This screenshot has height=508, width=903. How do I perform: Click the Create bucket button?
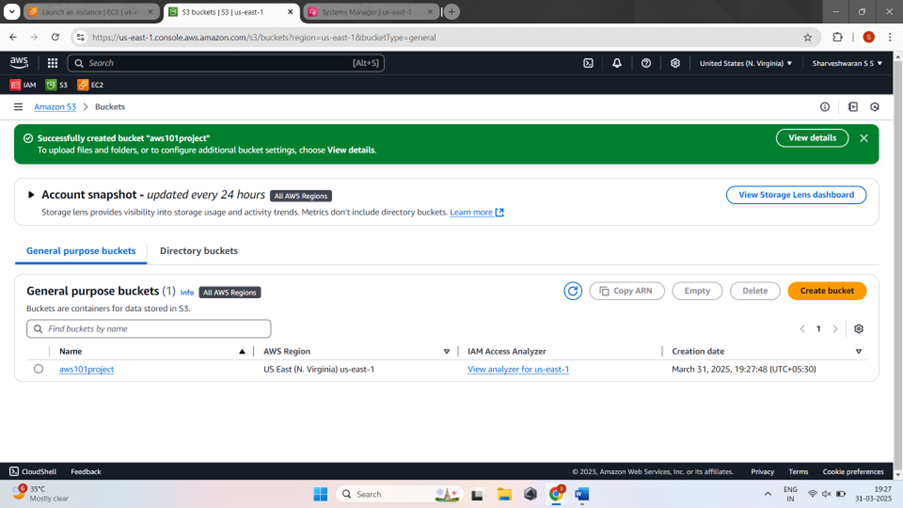pyautogui.click(x=827, y=291)
